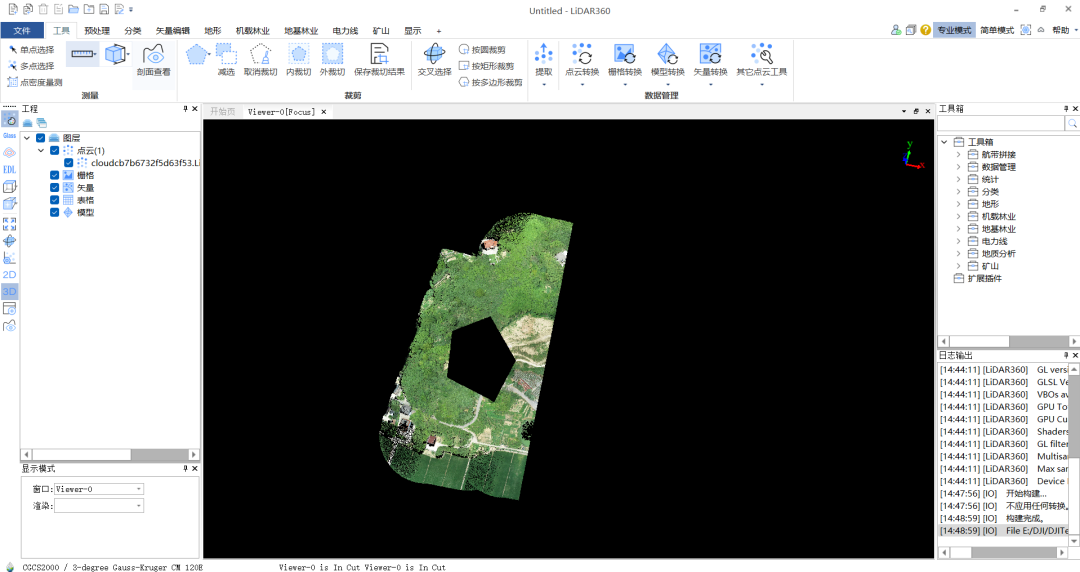Toggle the 矢量 layer checkbox
The image size is (1080, 572).
pos(54,188)
